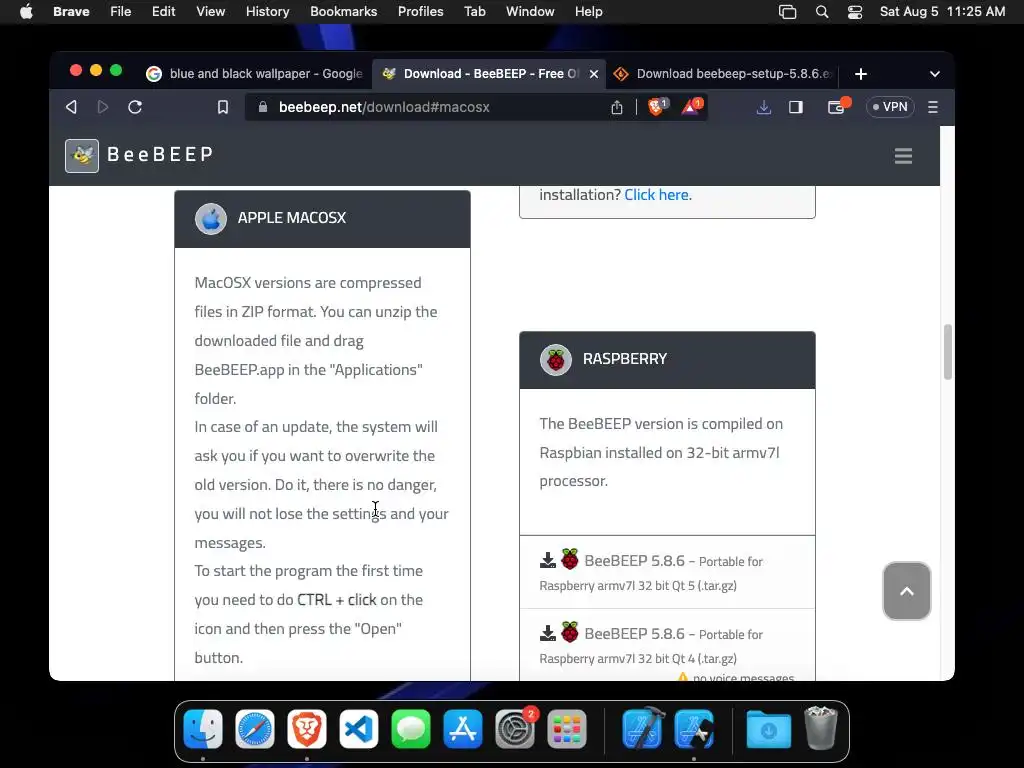Image resolution: width=1024 pixels, height=768 pixels.
Task: Open the BeeBEEP site navigation menu
Action: (903, 155)
